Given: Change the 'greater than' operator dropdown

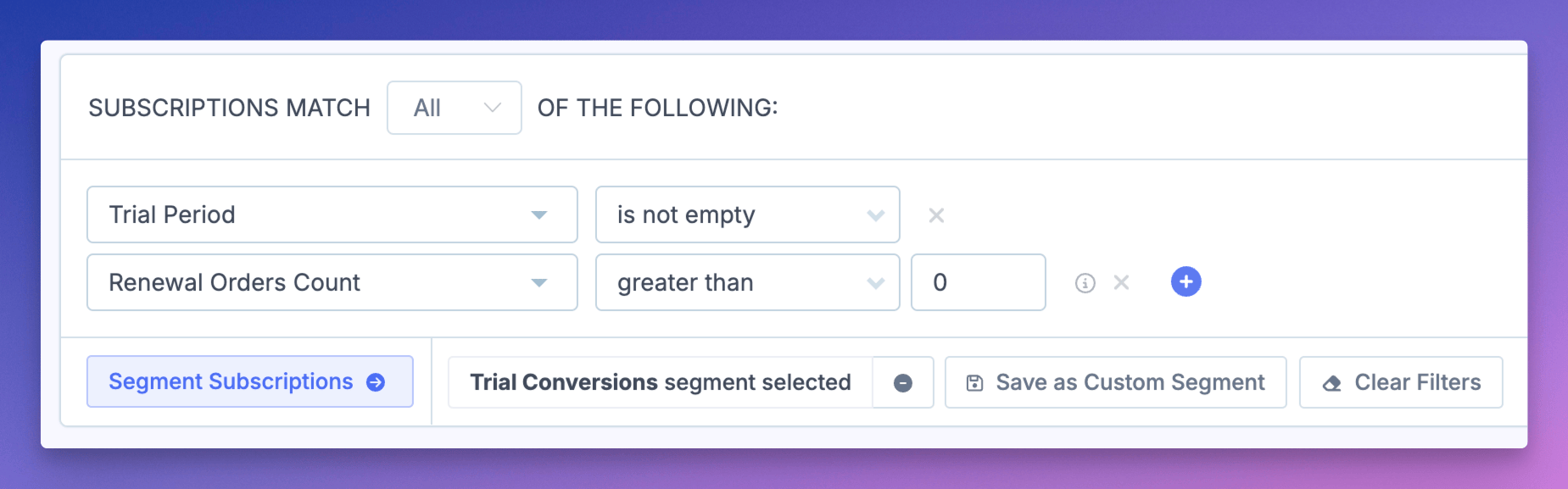Looking at the screenshot, I should 746,282.
